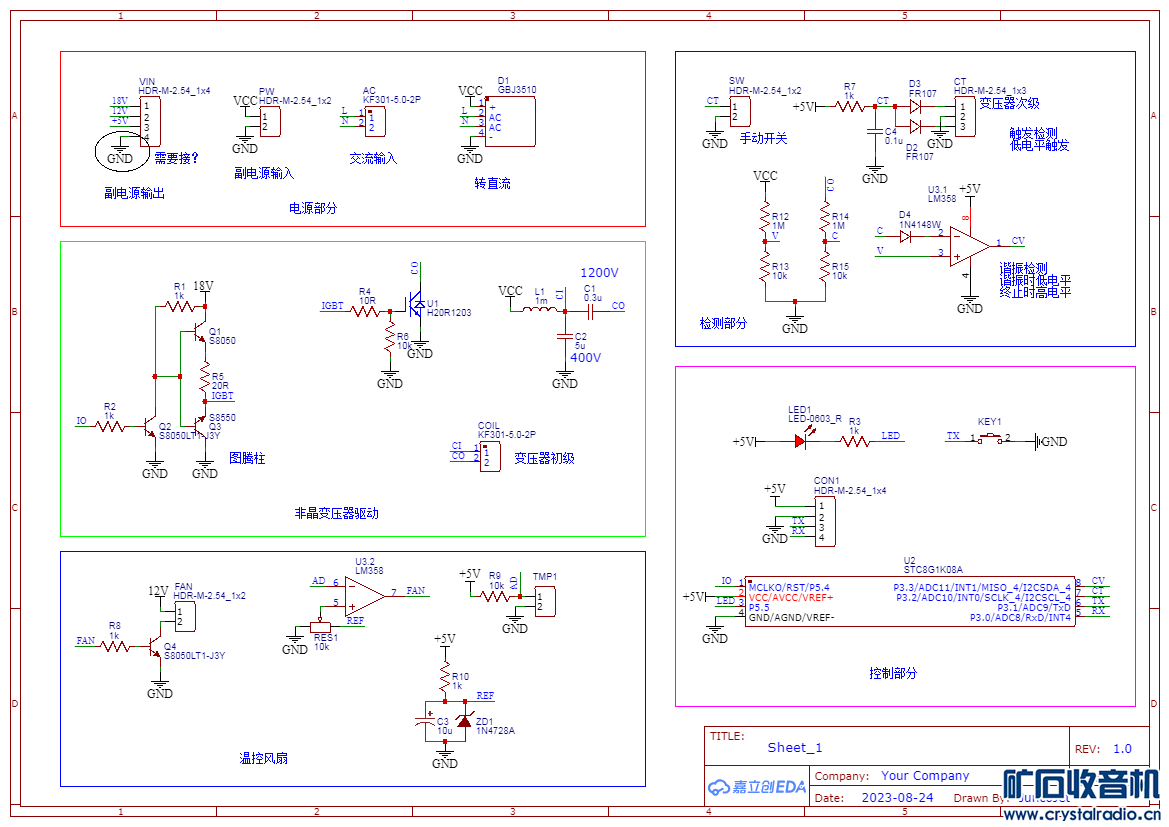This screenshot has width=1169, height=827.
Task: Select the 'MCLKO/RST/P5.4' pin label
Action: (x=789, y=588)
